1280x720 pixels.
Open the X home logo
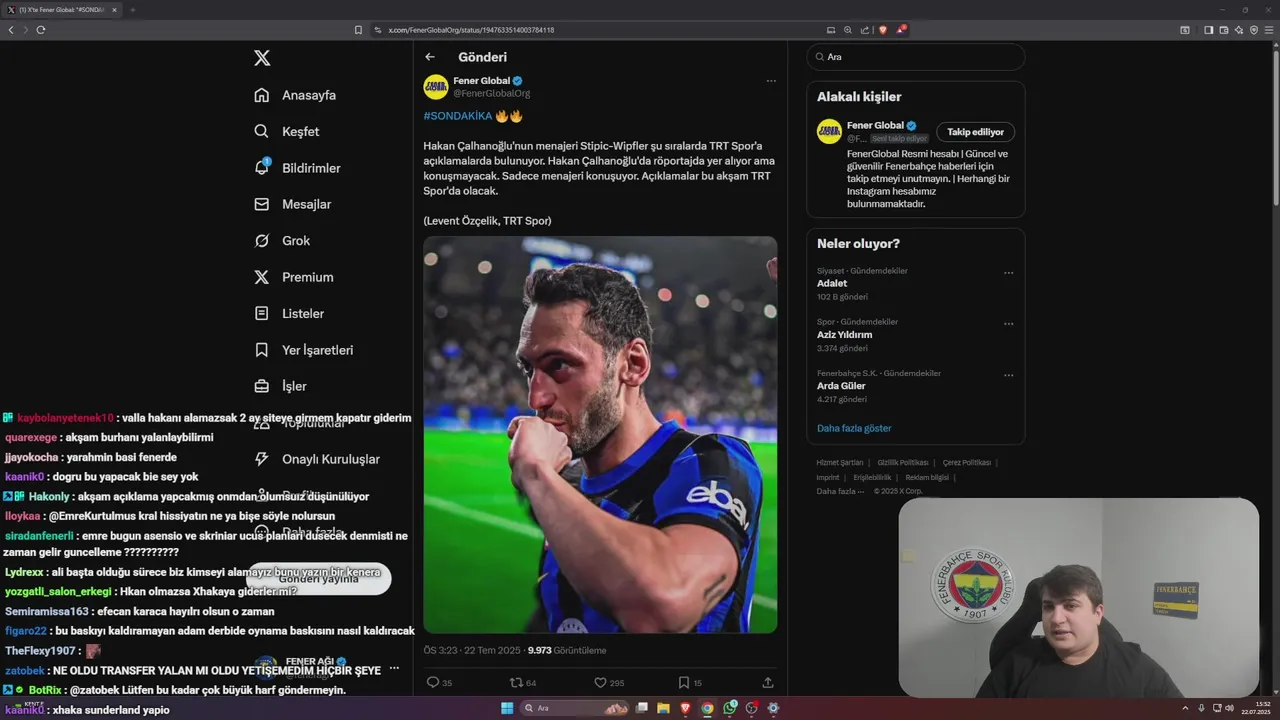point(262,58)
